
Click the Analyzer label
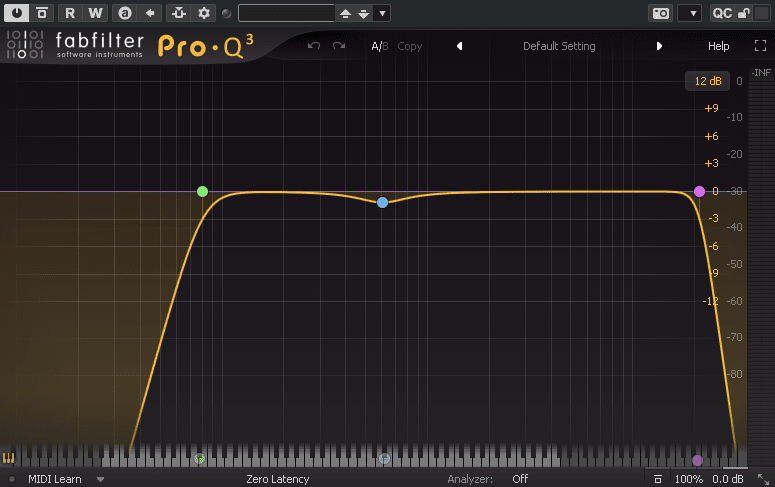(x=470, y=479)
